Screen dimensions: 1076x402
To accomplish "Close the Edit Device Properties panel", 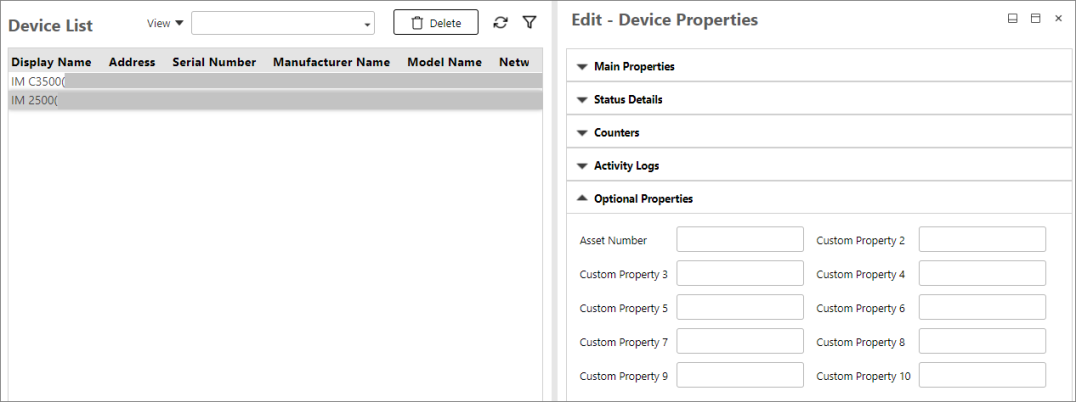I will (1058, 19).
